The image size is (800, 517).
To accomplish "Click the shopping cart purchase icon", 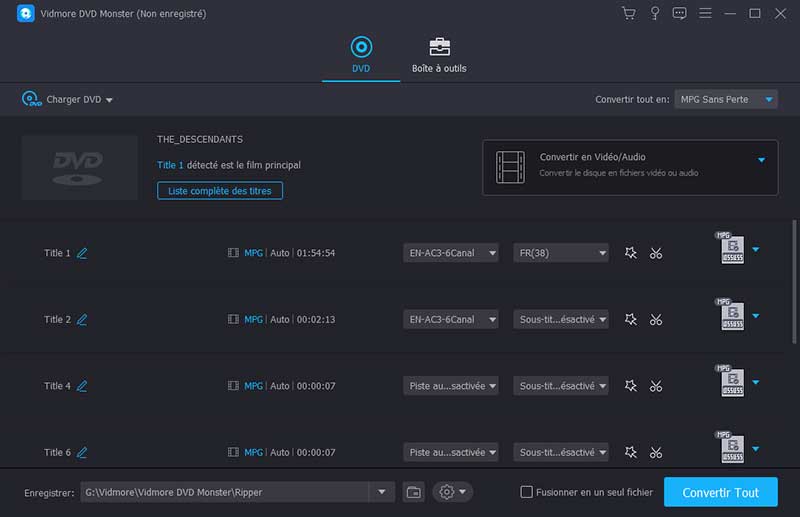I will [628, 13].
